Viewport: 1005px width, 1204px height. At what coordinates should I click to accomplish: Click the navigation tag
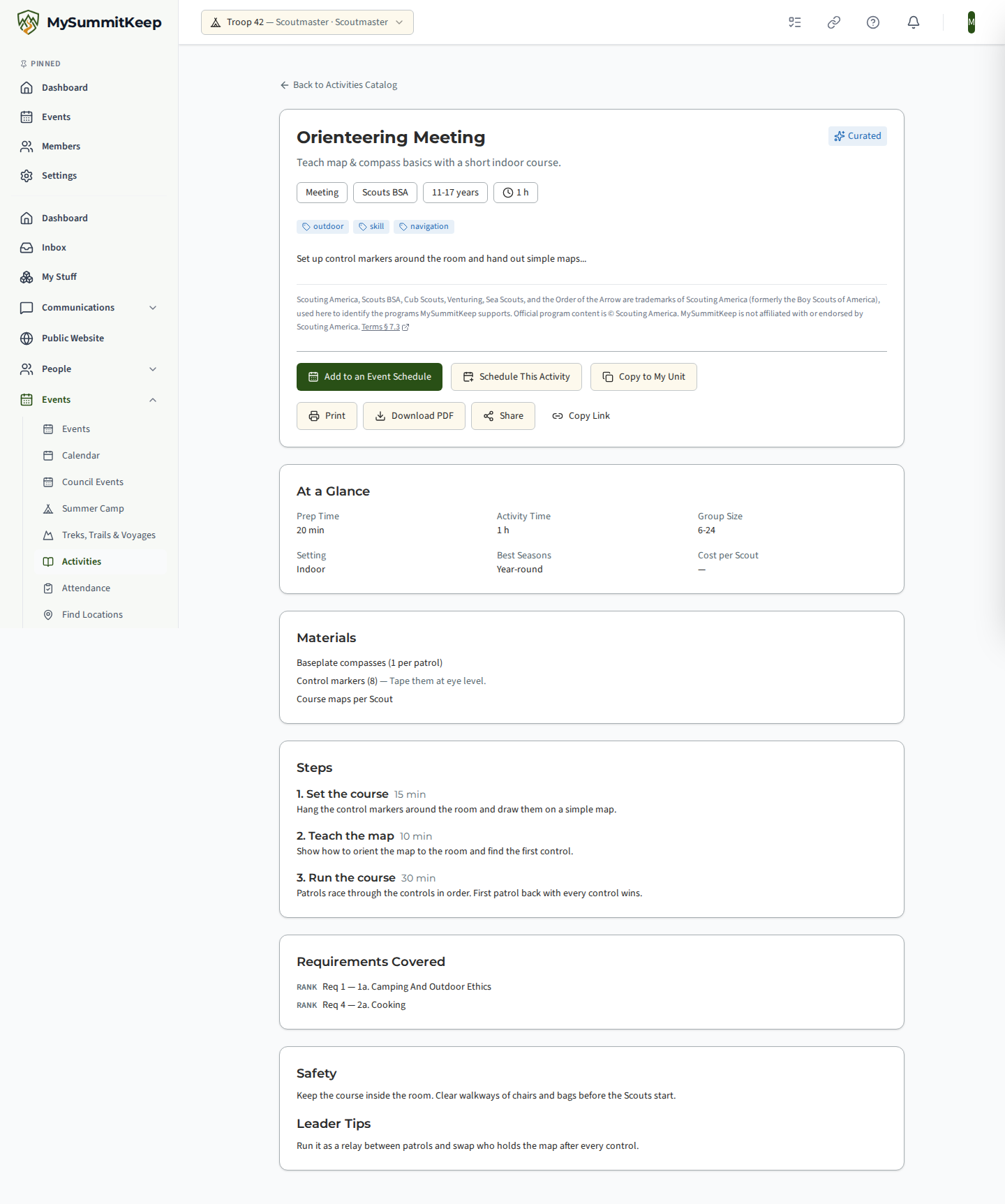(424, 227)
